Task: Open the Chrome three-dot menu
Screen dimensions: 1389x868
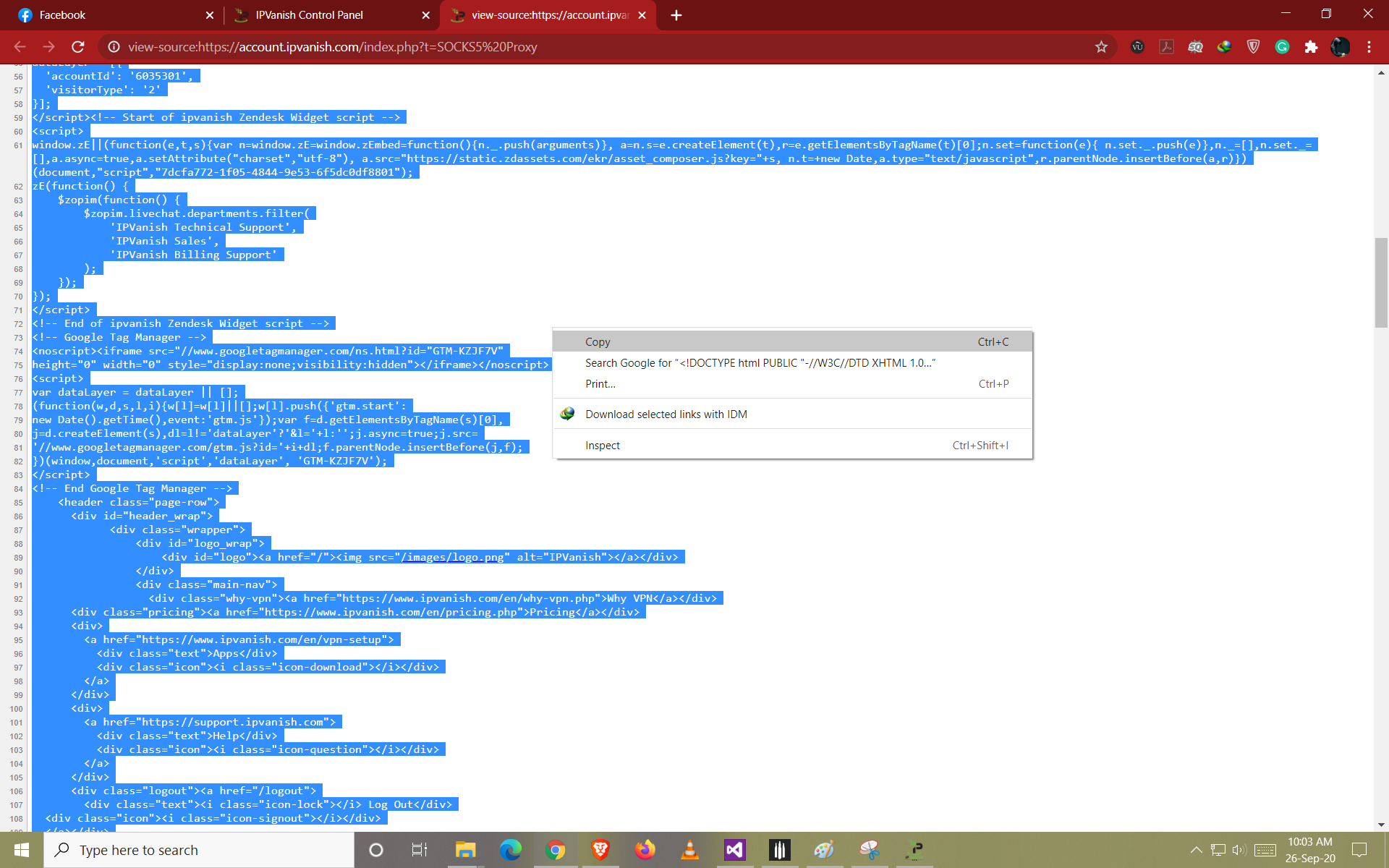Action: [x=1369, y=47]
